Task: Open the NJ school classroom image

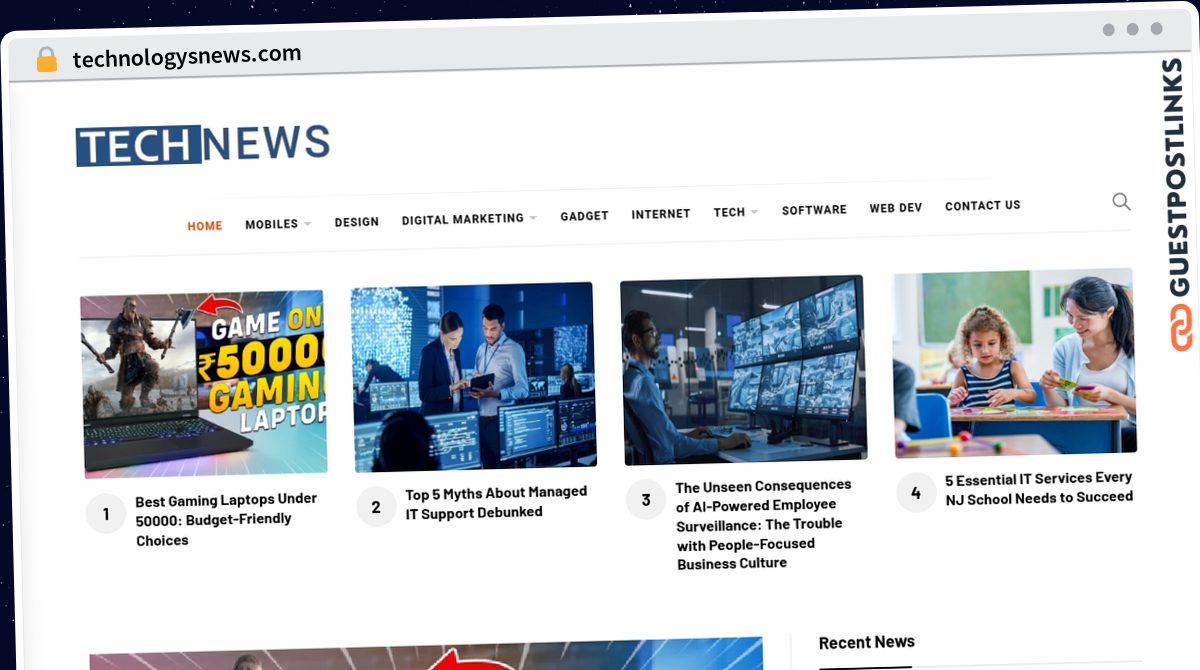Action: pyautogui.click(x=1014, y=363)
